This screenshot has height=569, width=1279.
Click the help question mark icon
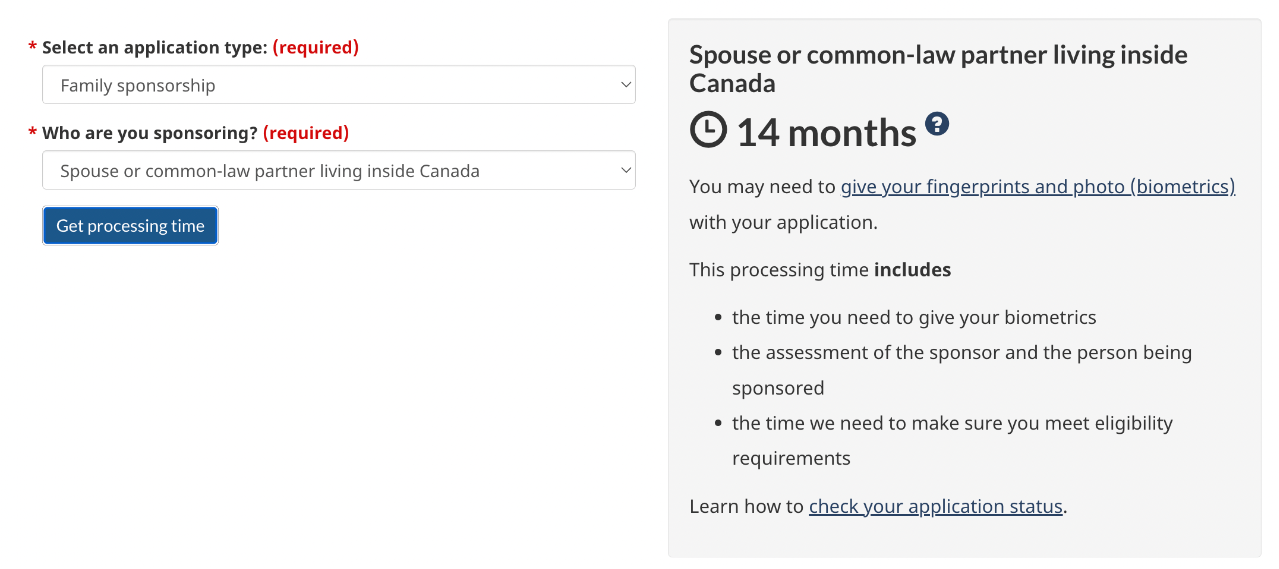click(x=937, y=124)
